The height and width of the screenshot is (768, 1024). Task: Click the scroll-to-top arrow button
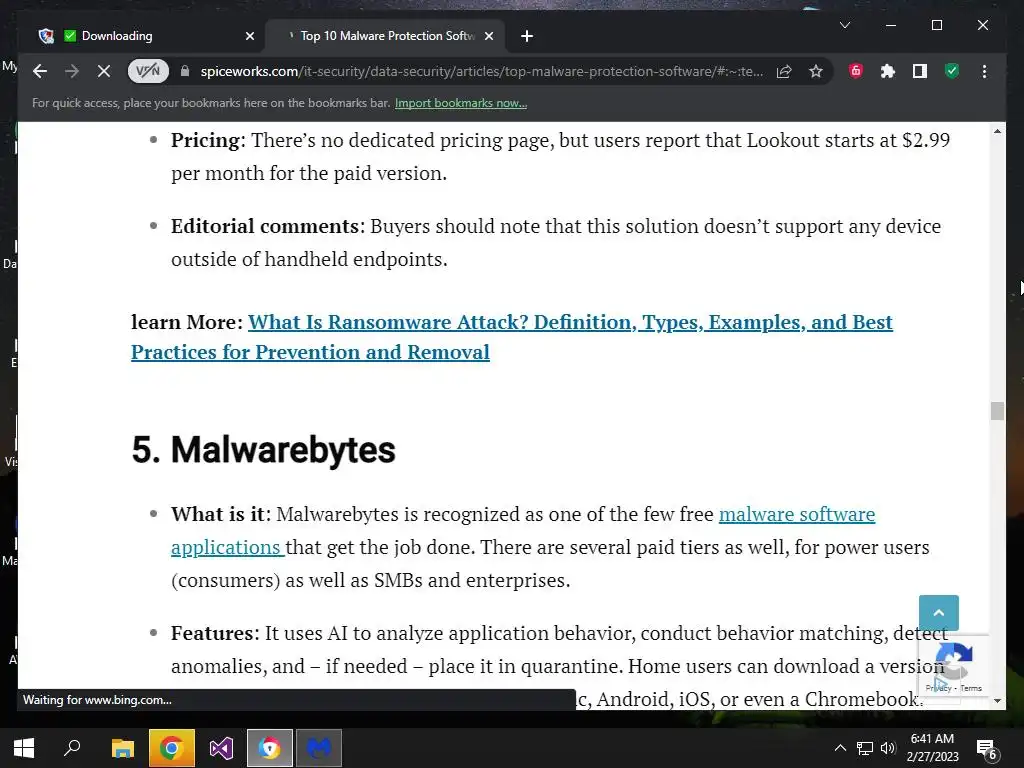[938, 613]
